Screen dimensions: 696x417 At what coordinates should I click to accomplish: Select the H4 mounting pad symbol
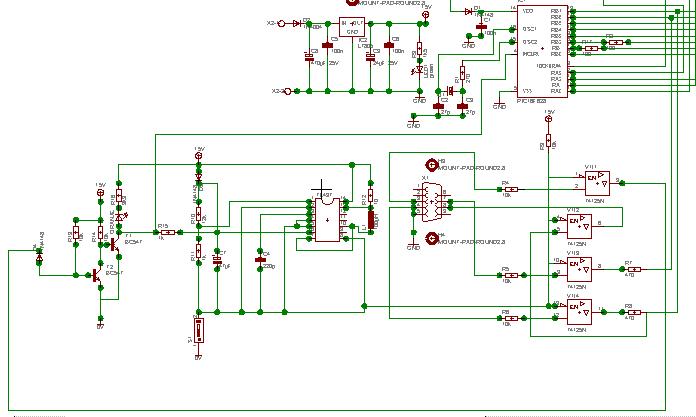[x=433, y=238]
